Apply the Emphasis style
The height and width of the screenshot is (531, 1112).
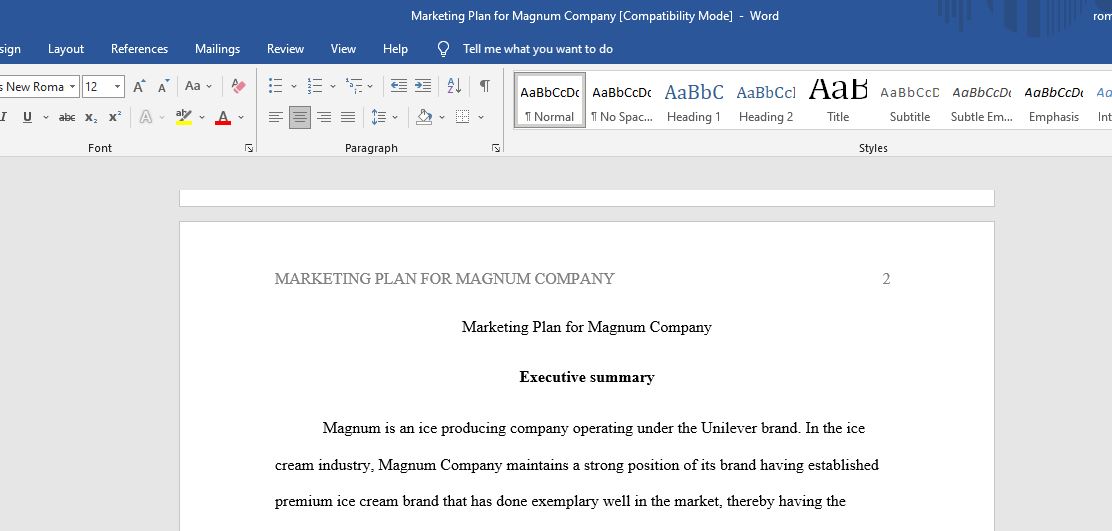point(1054,100)
